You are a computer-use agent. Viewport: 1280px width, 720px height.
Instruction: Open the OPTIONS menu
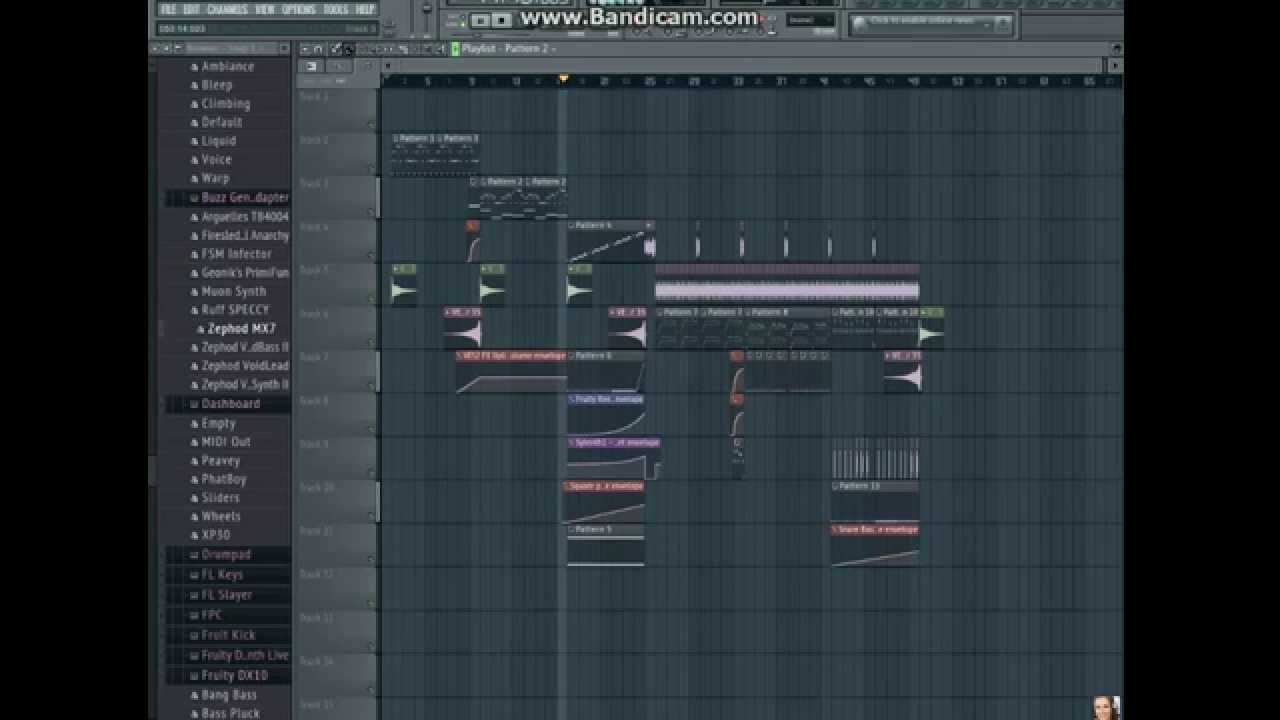pos(298,9)
